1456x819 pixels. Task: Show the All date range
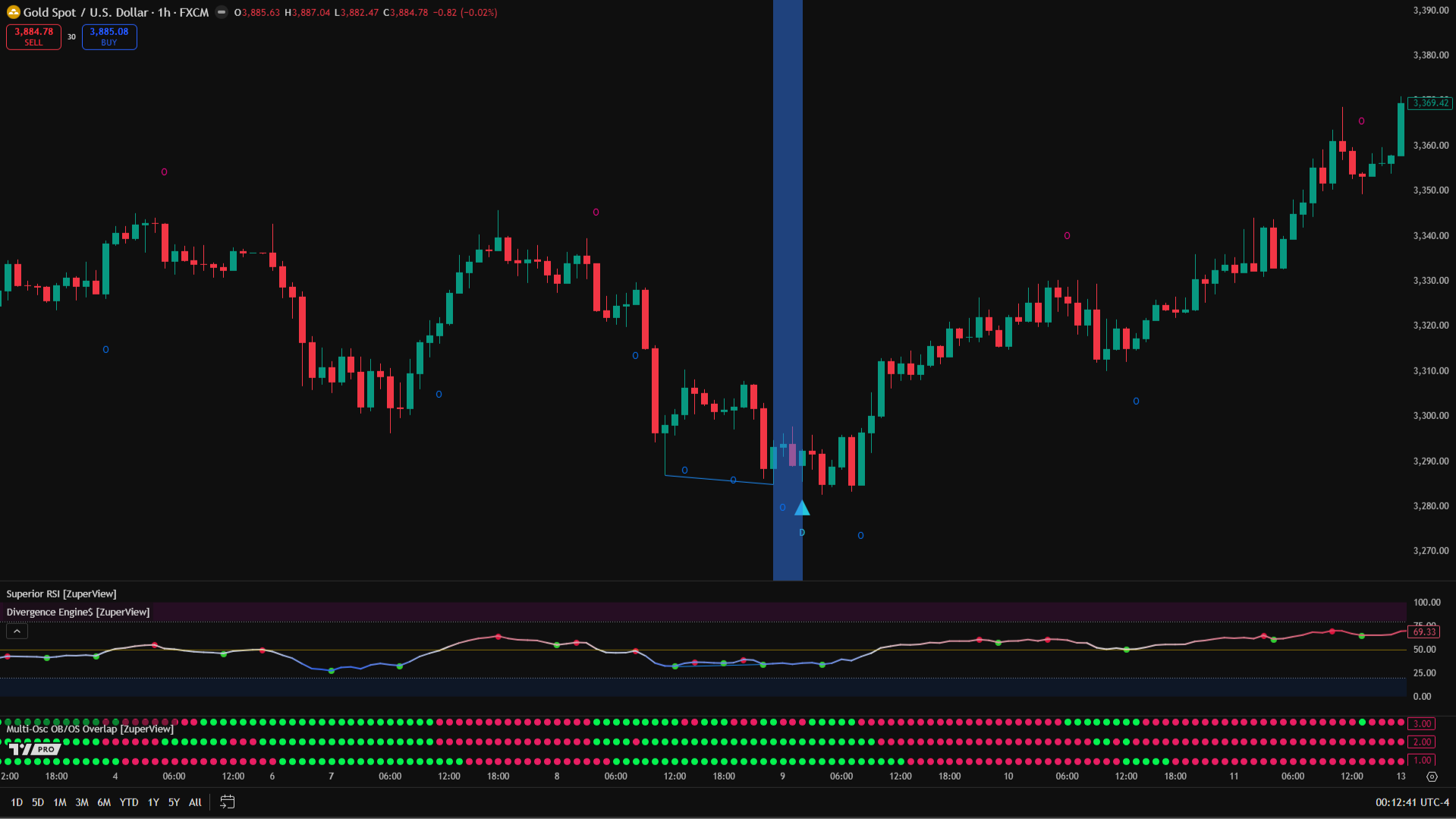click(x=195, y=802)
